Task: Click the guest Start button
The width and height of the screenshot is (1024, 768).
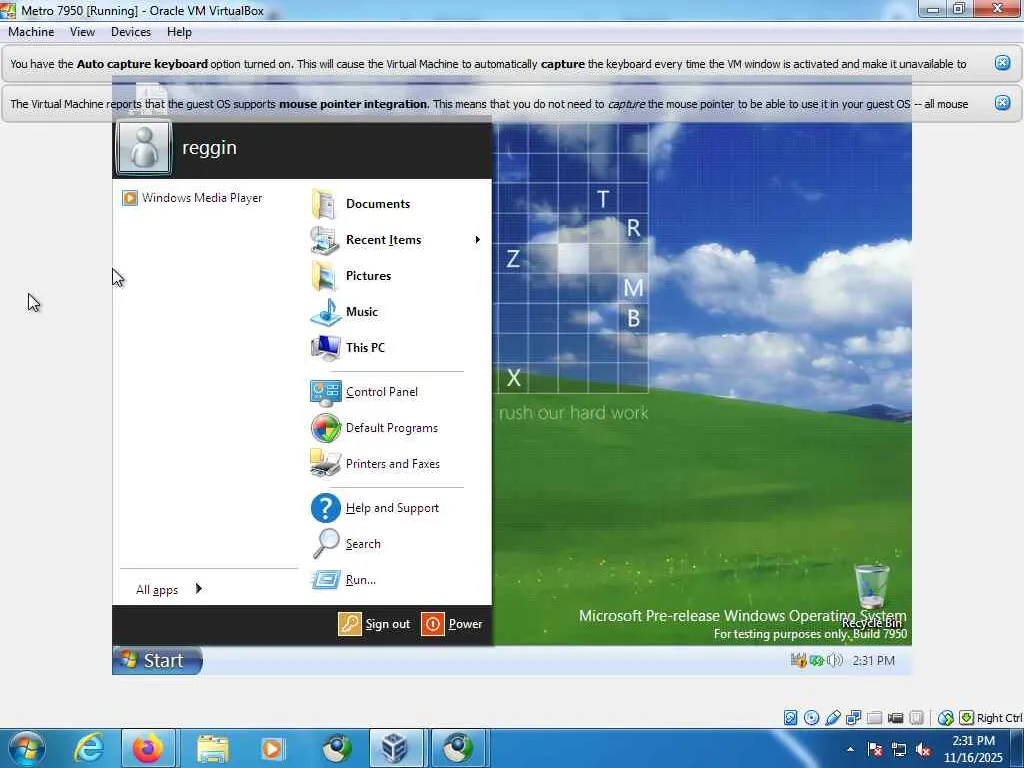Action: 157,660
